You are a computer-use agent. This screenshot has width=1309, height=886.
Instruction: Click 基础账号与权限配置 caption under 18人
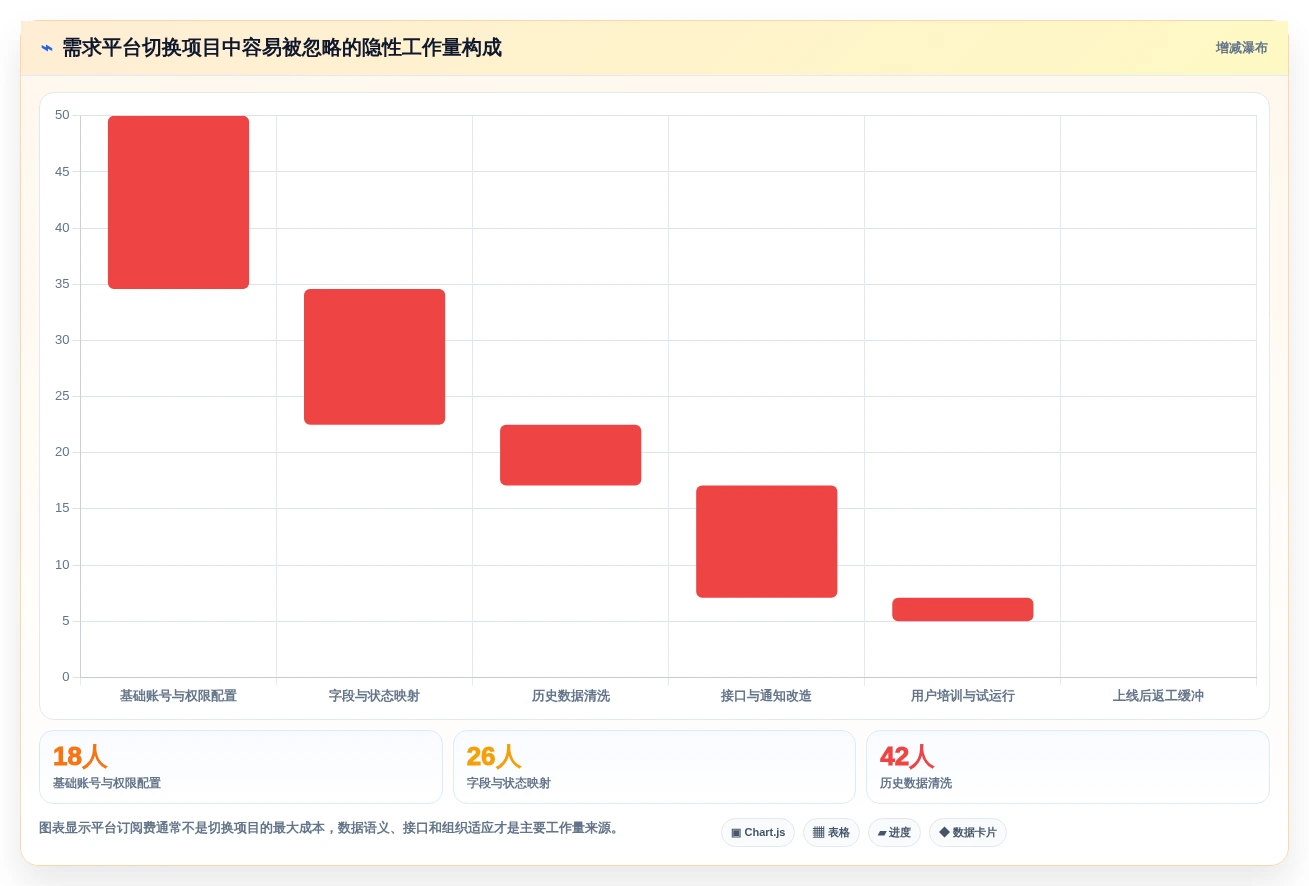coord(107,784)
